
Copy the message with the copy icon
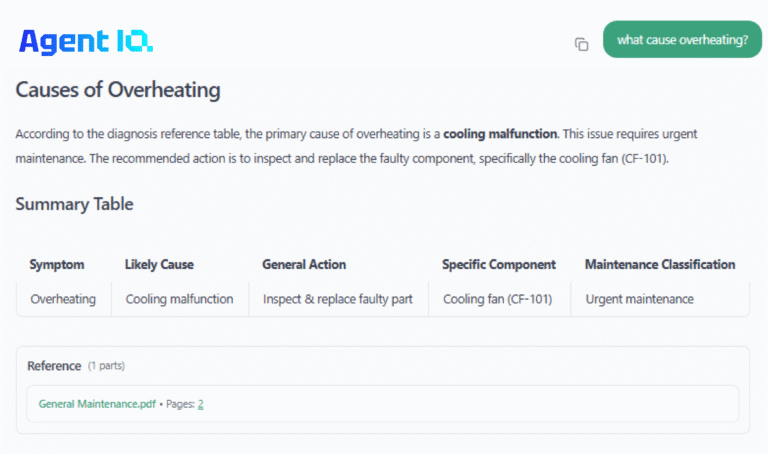581,44
